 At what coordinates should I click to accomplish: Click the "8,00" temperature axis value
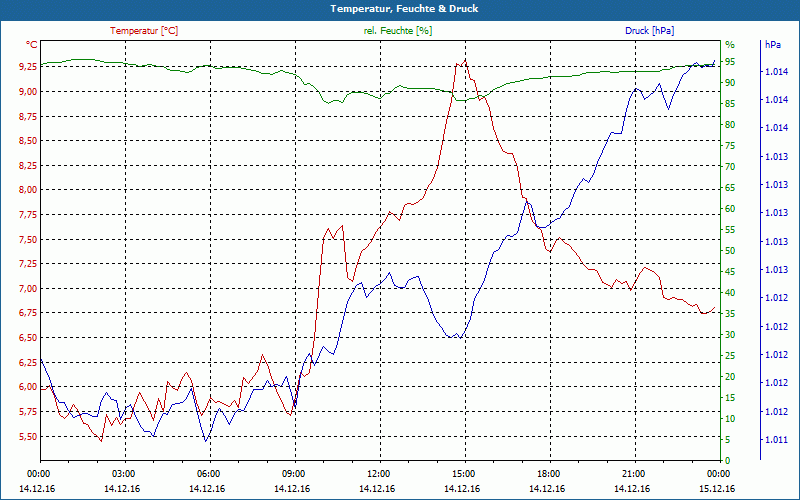pos(28,190)
